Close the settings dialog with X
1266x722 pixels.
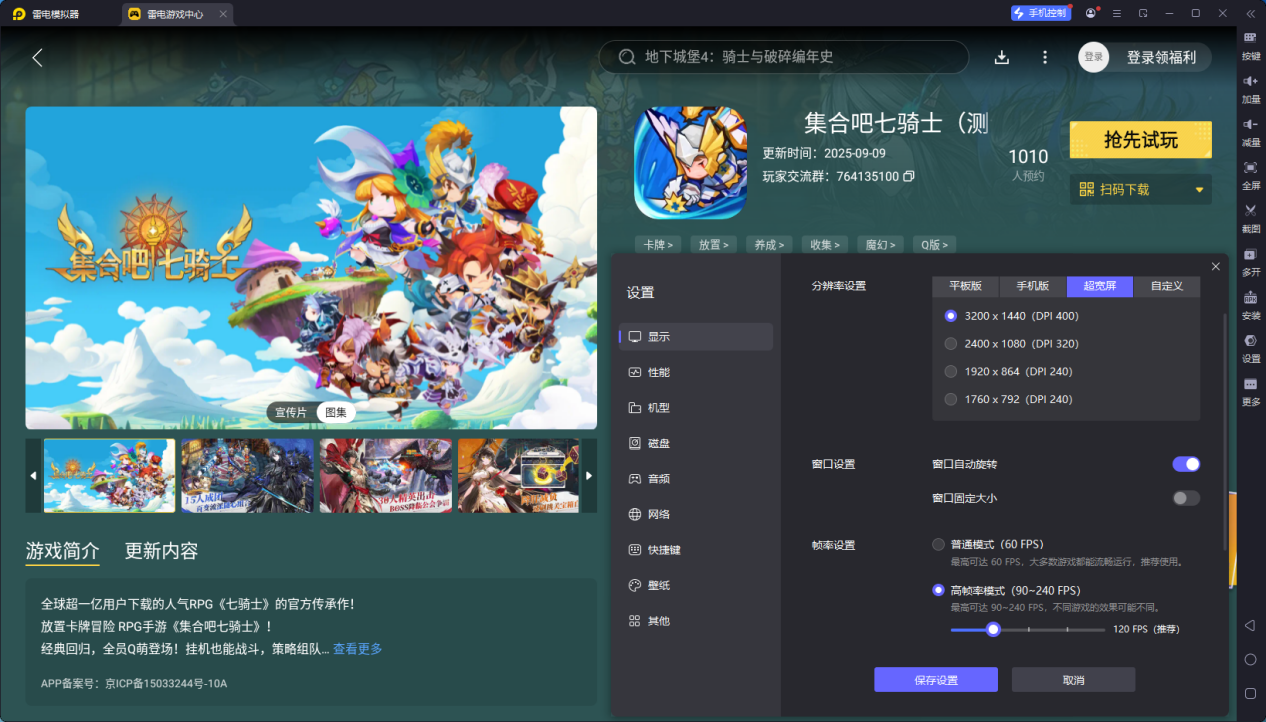click(1215, 266)
